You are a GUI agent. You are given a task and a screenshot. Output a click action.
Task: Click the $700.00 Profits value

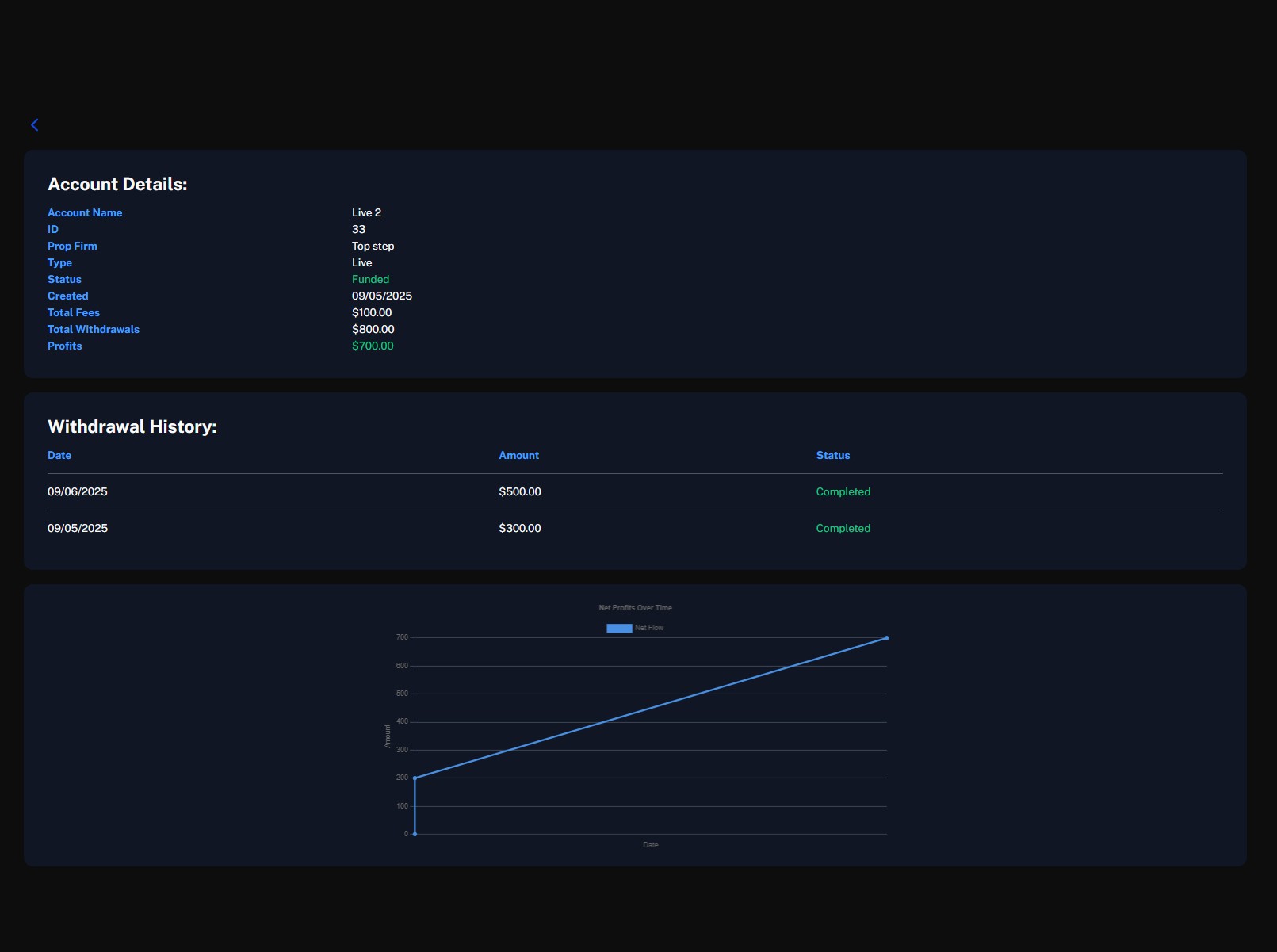[x=373, y=346]
